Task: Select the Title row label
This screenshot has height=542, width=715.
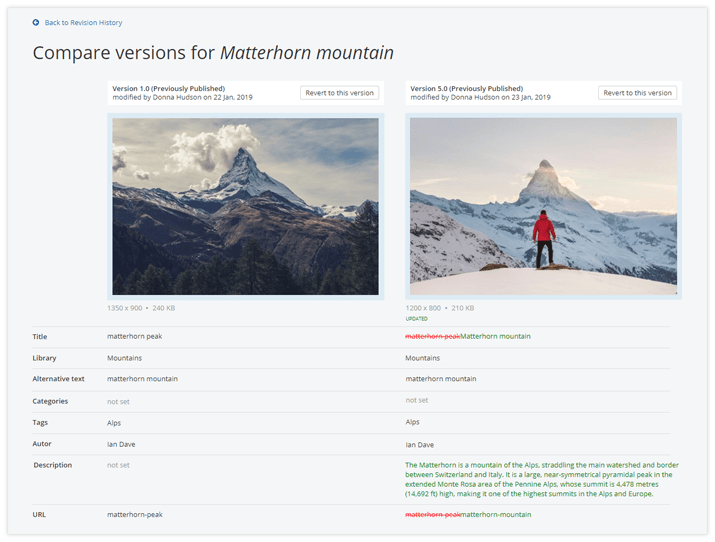Action: (40, 337)
